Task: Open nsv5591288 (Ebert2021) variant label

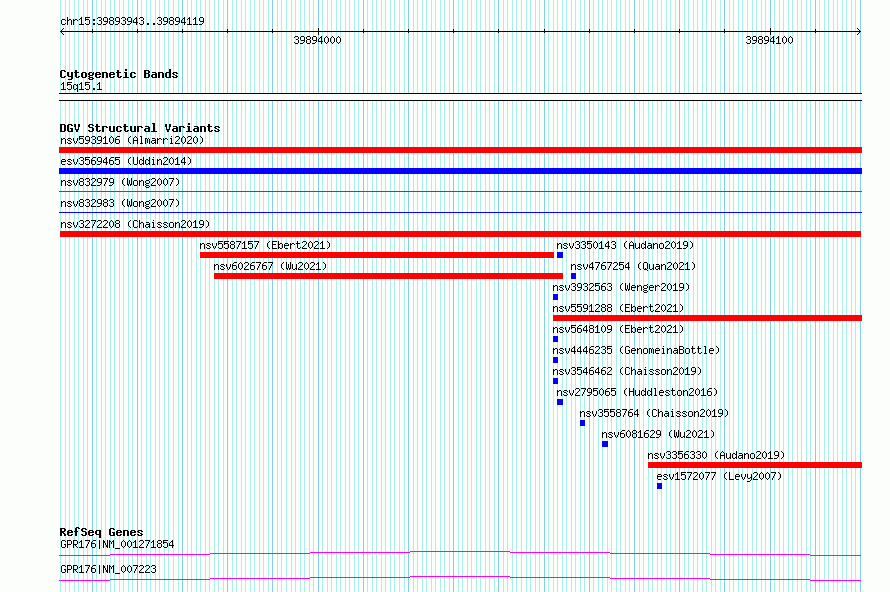Action: point(618,308)
